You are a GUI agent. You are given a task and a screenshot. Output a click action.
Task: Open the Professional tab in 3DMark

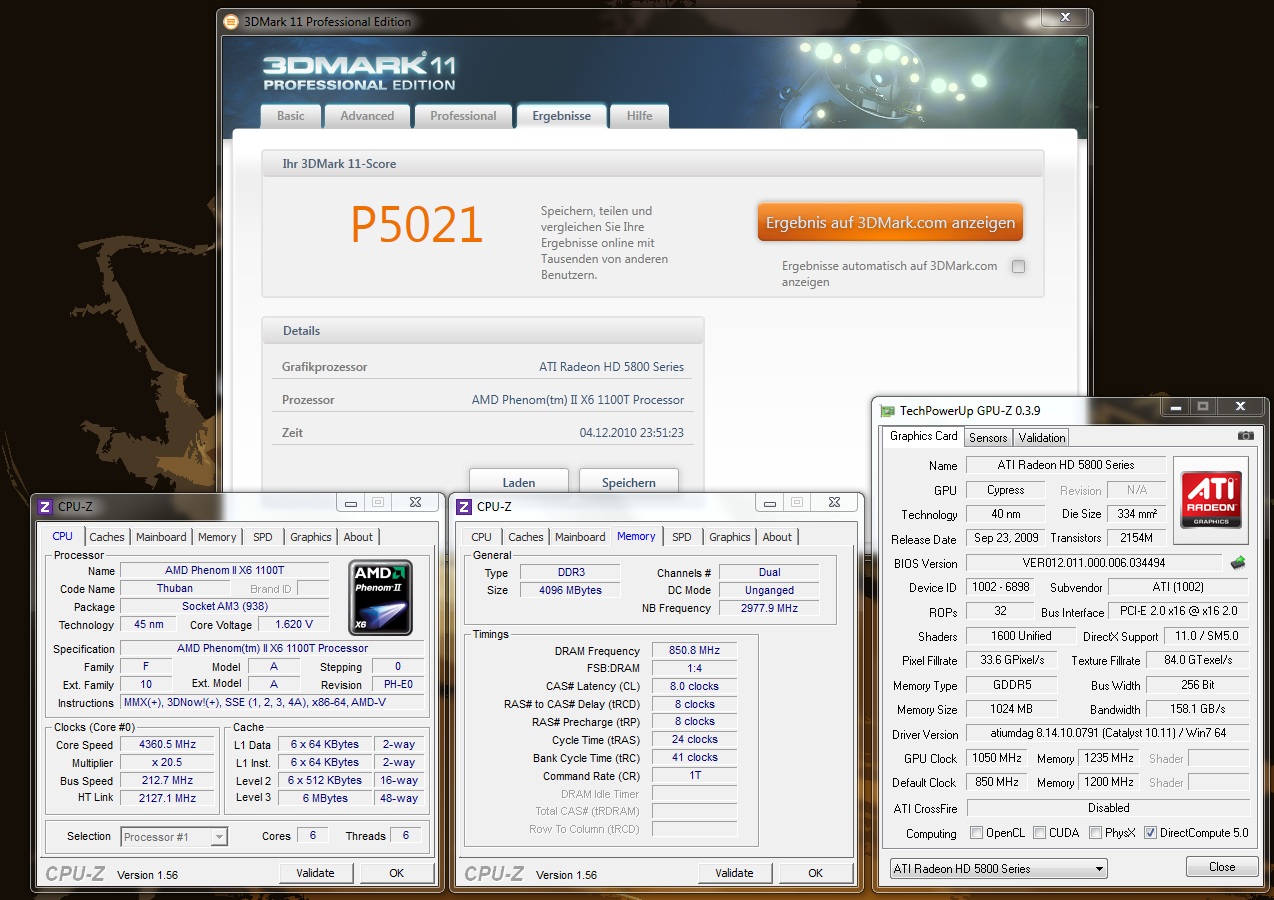pos(463,116)
